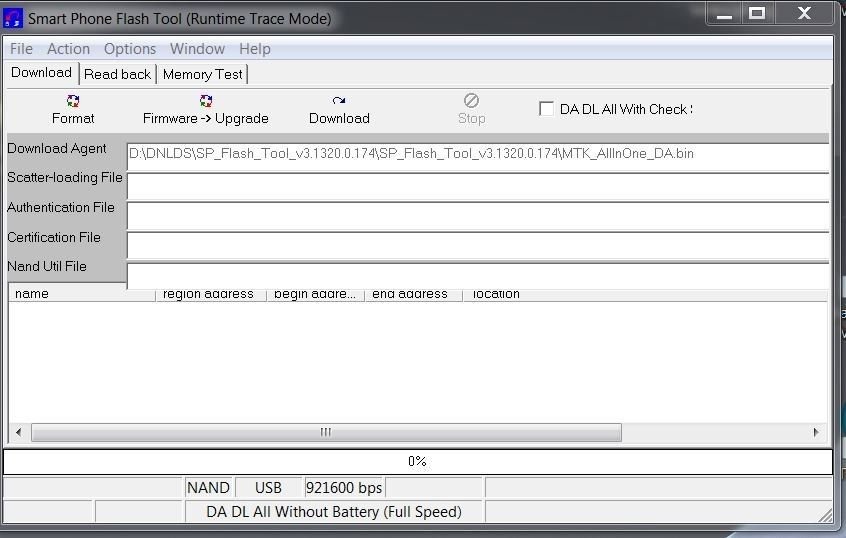This screenshot has height=538, width=846.
Task: Switch to the Download tab
Action: click(x=42, y=73)
